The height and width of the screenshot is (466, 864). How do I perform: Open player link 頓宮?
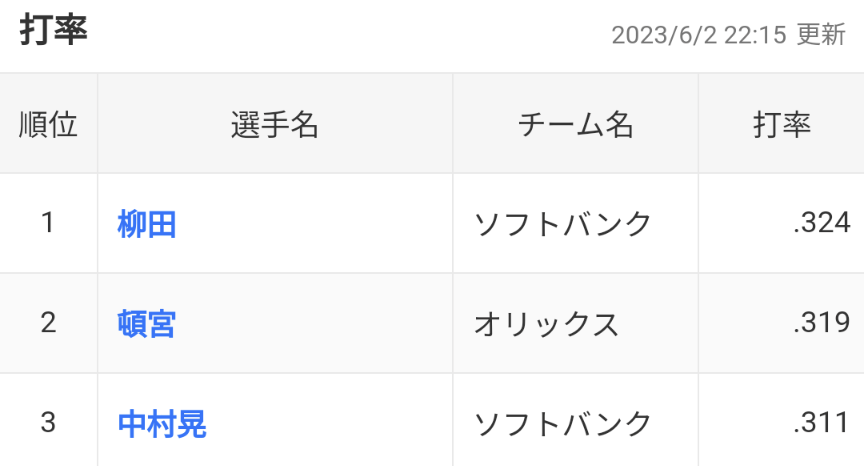pyautogui.click(x=147, y=324)
